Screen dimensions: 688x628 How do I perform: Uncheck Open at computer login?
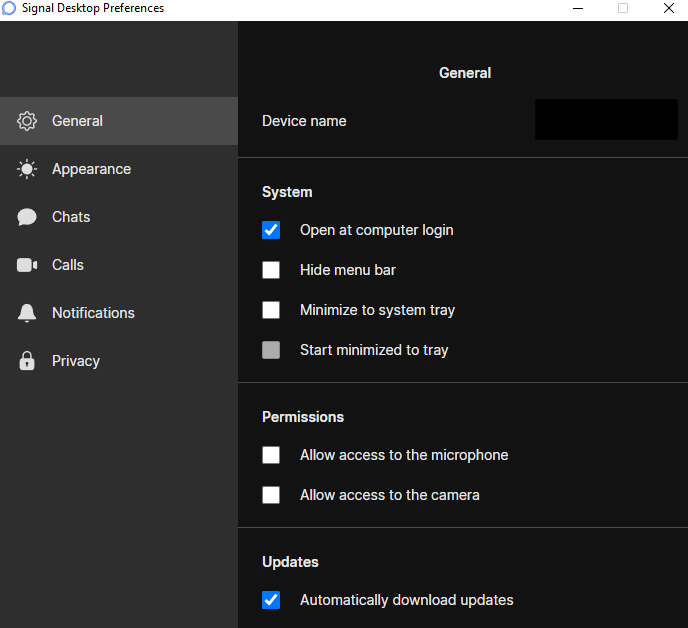tap(271, 230)
